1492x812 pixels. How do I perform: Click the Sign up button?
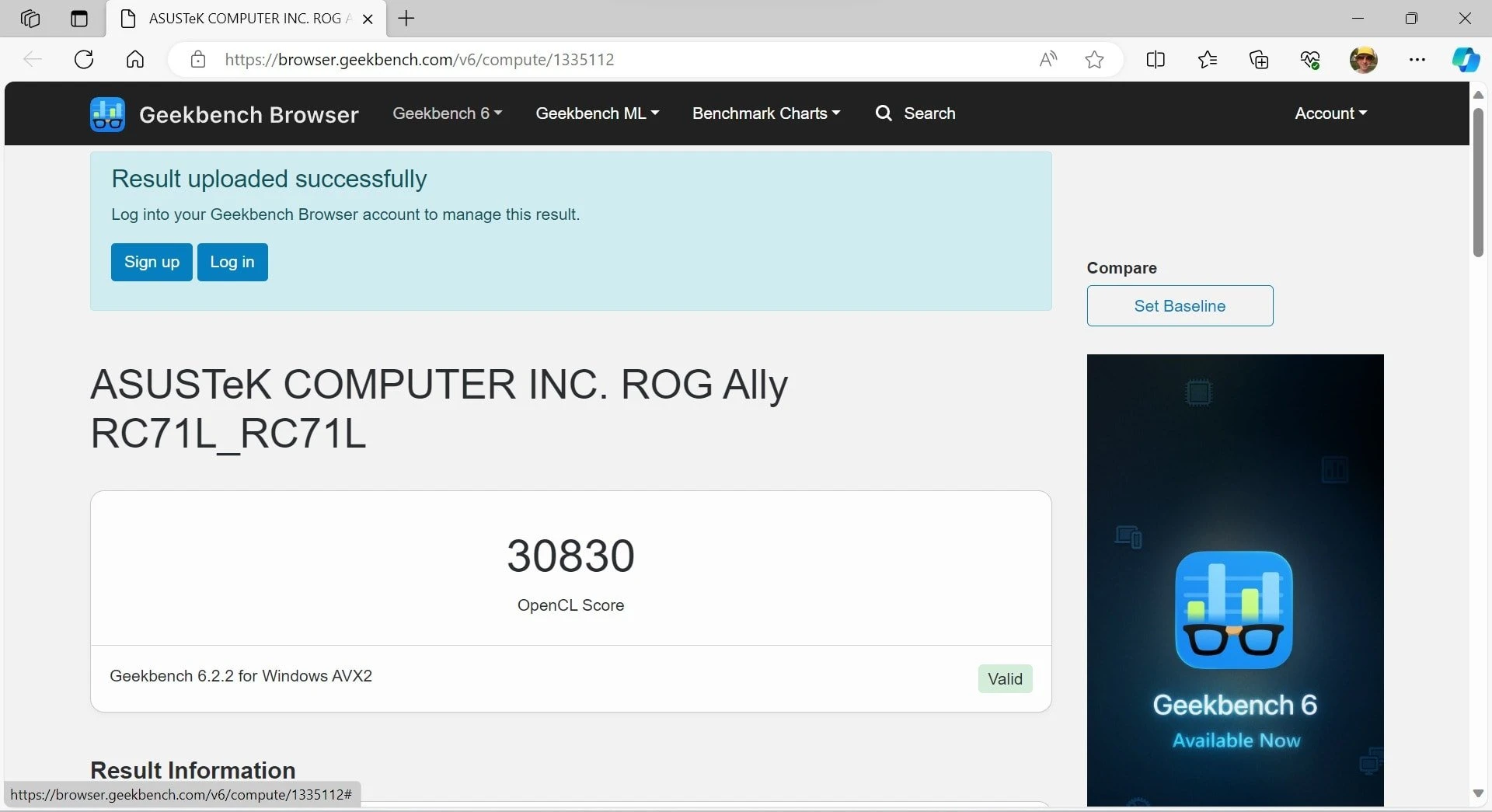click(152, 262)
